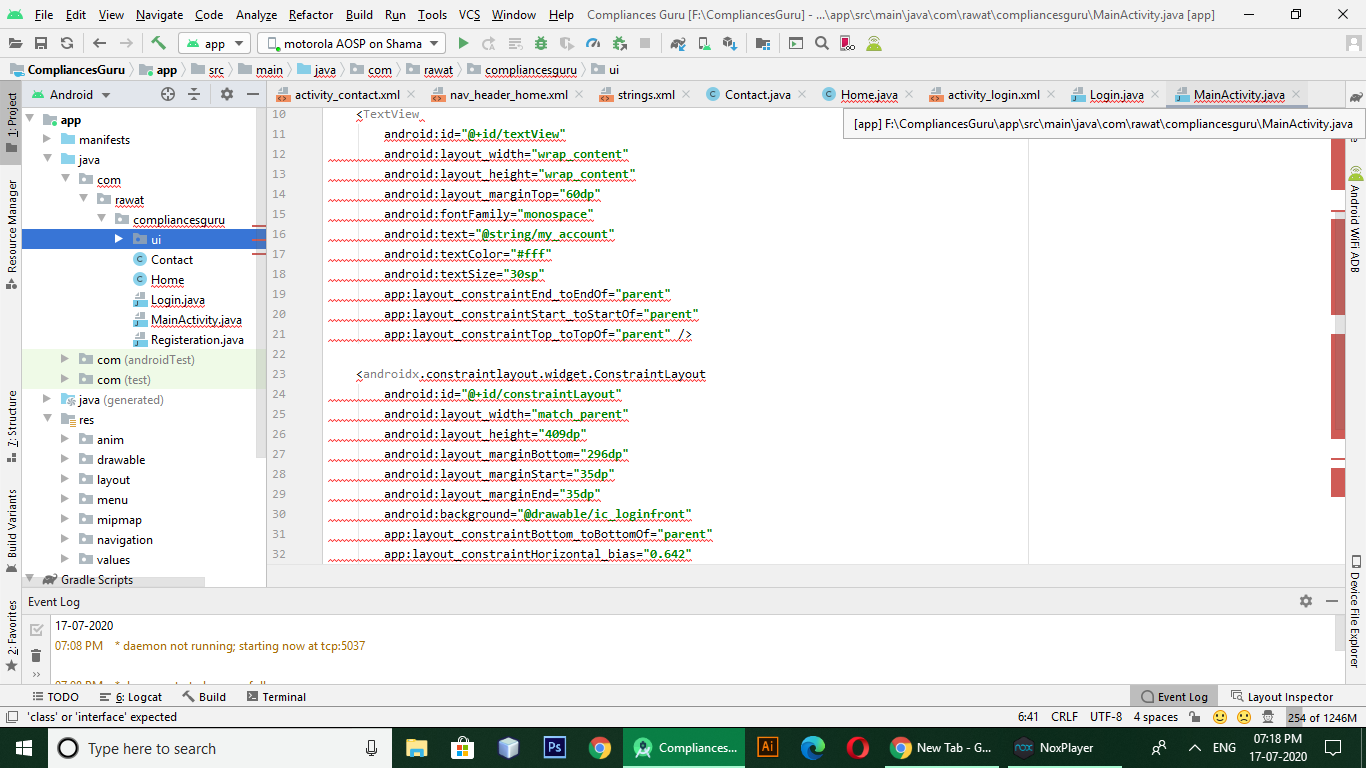Image resolution: width=1366 pixels, height=768 pixels.
Task: Click the Sync Project with Gradle Files icon
Action: (678, 43)
